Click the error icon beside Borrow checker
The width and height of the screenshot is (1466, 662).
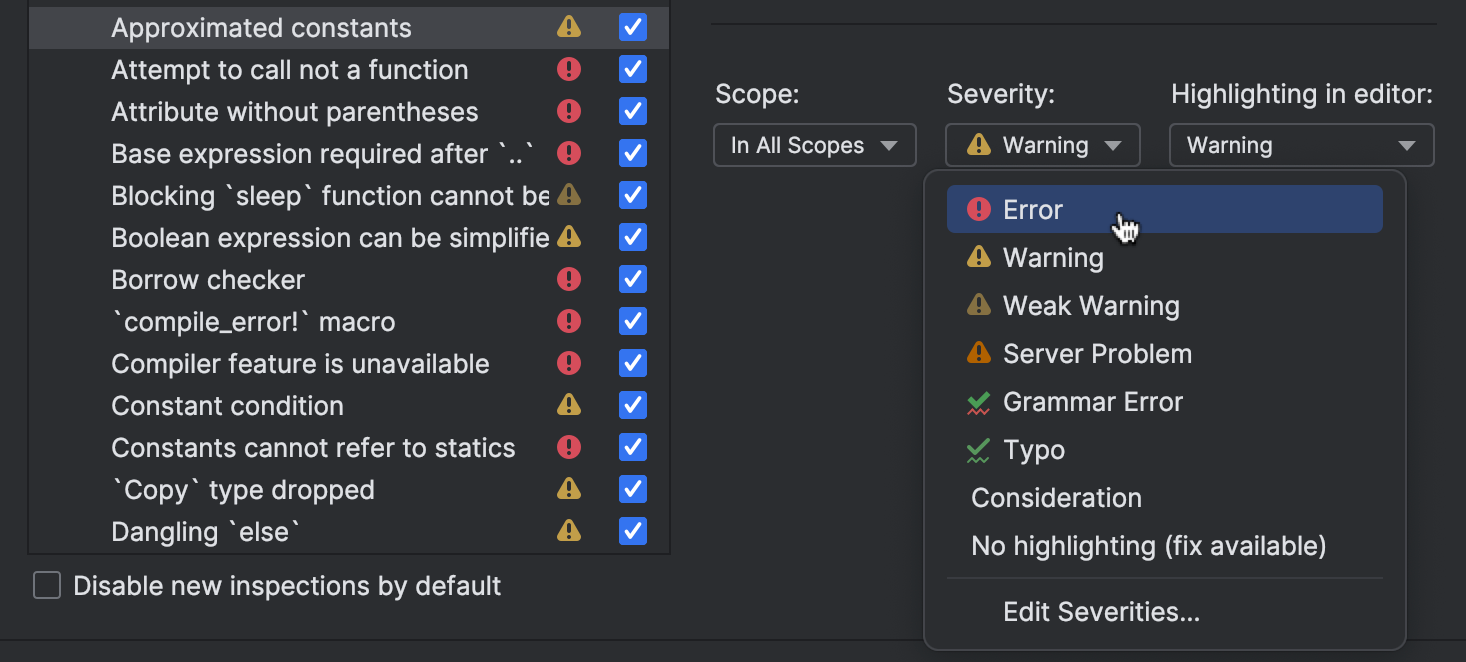[x=569, y=279]
